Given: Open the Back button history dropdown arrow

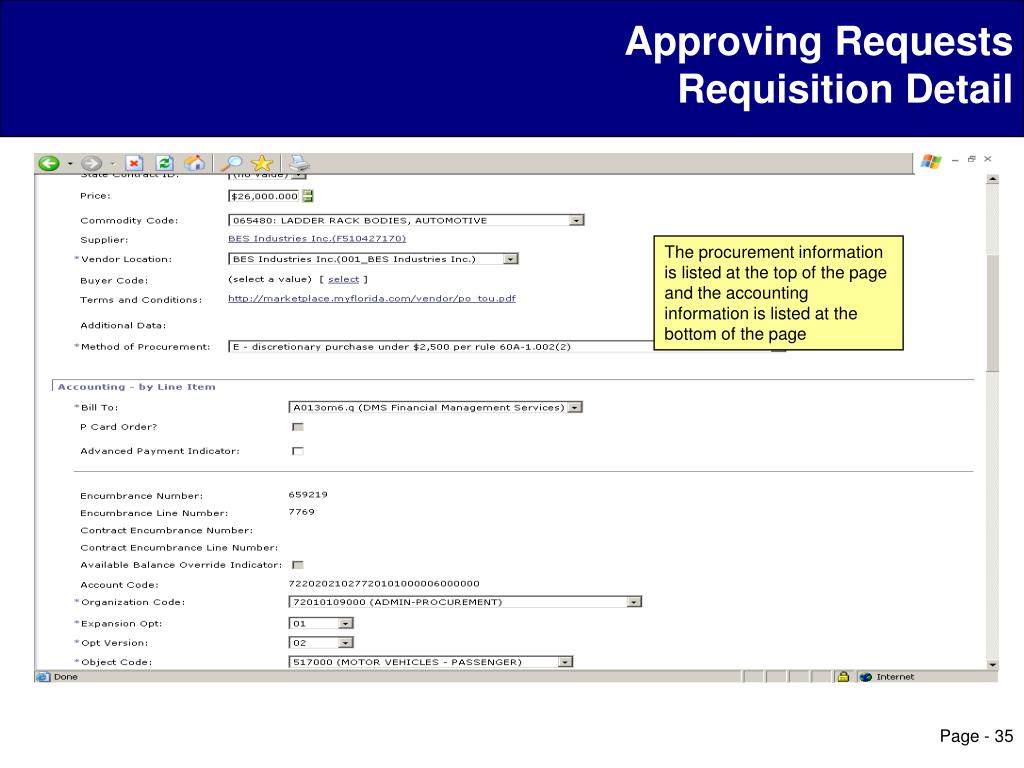Looking at the screenshot, I should click(70, 164).
